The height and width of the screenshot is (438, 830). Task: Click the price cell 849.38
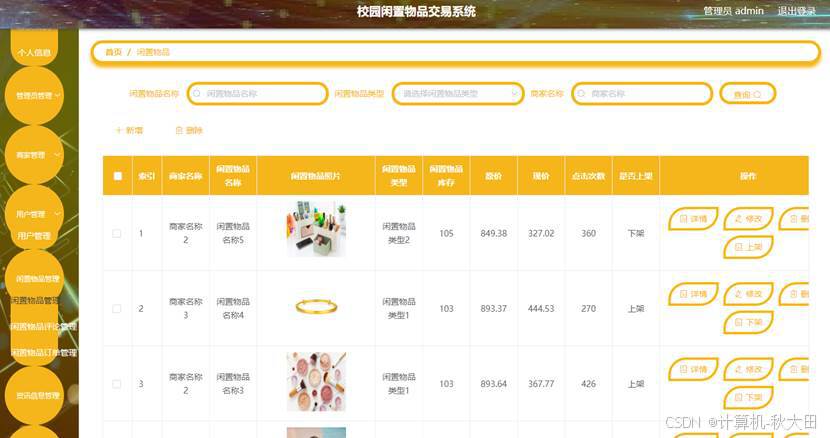pos(493,234)
